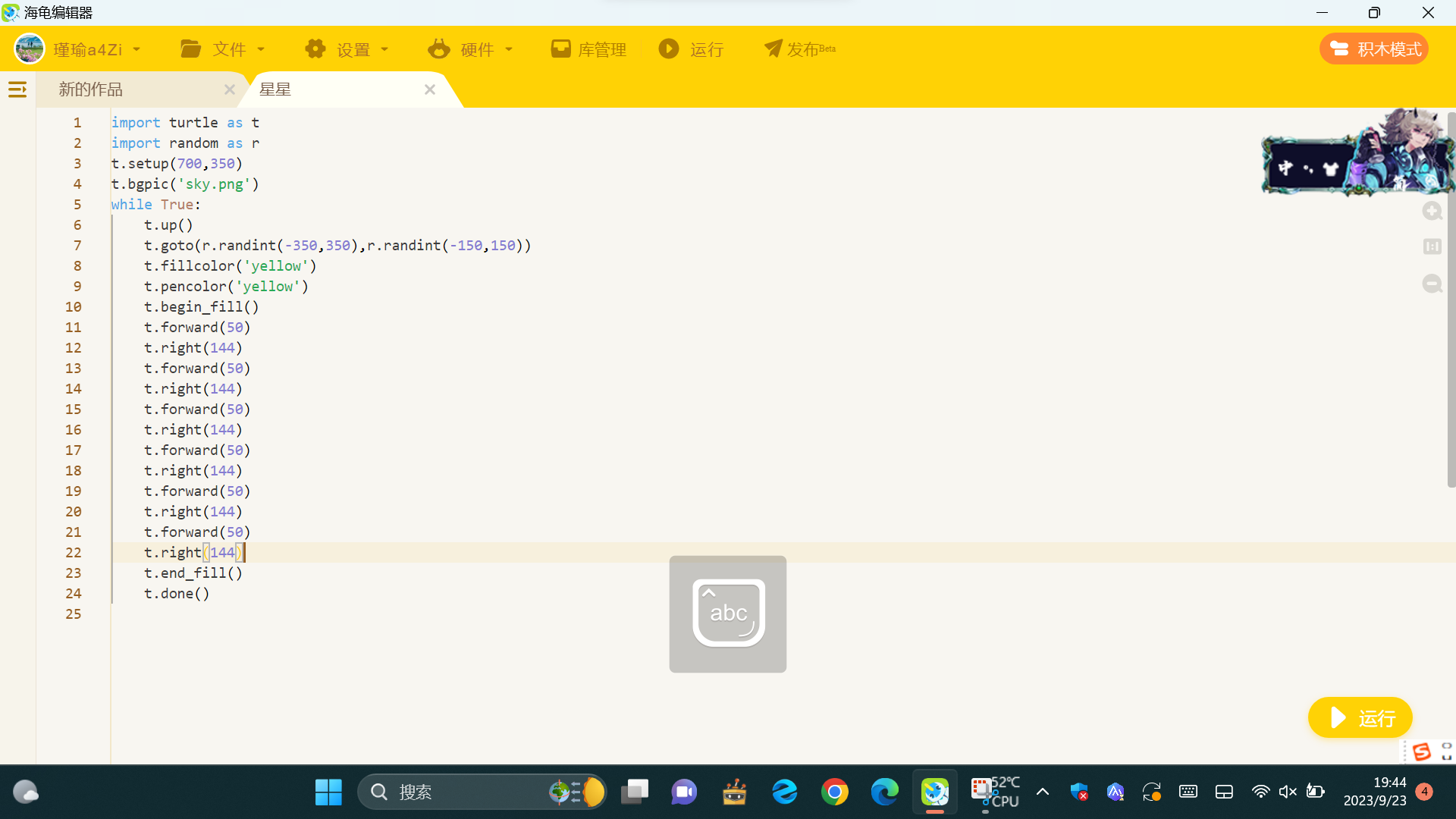Open the weather widget on taskbar
Image resolution: width=1456 pixels, height=819 pixels.
[26, 792]
